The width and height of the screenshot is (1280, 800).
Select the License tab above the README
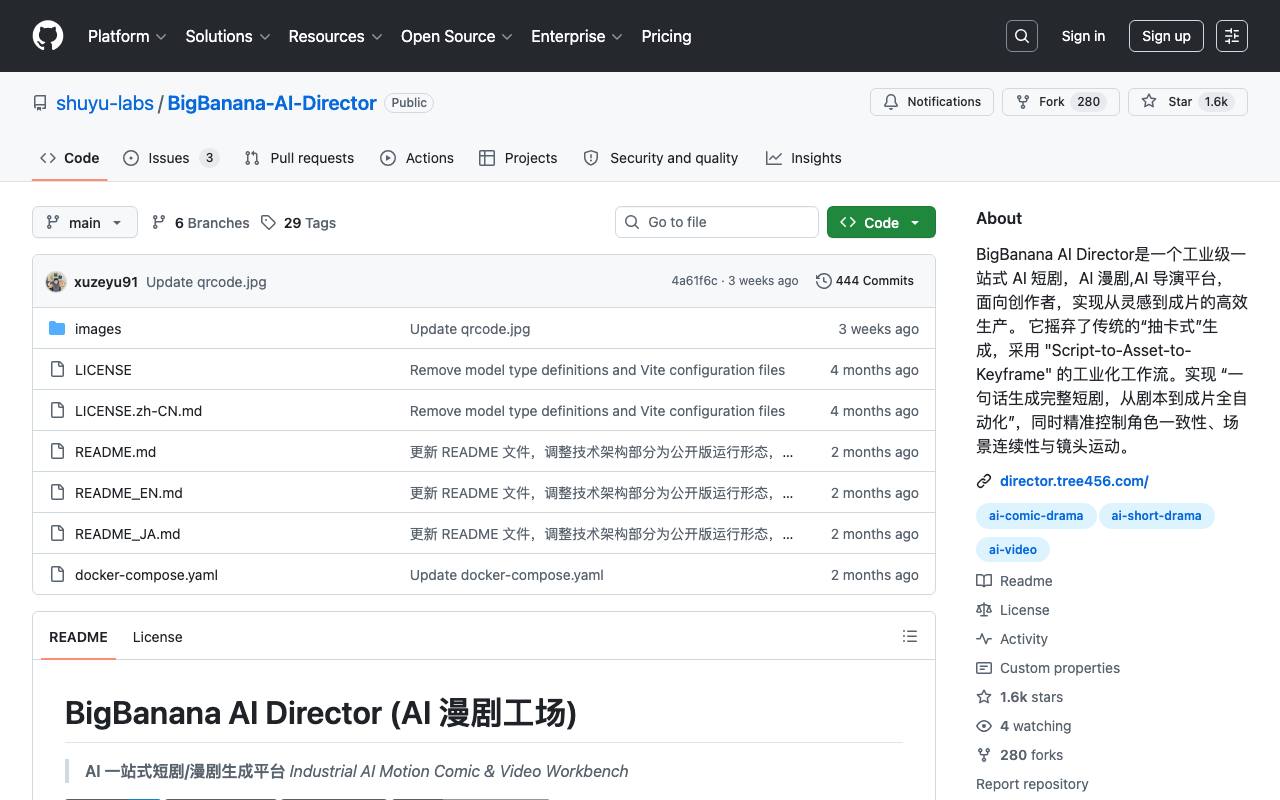(158, 637)
